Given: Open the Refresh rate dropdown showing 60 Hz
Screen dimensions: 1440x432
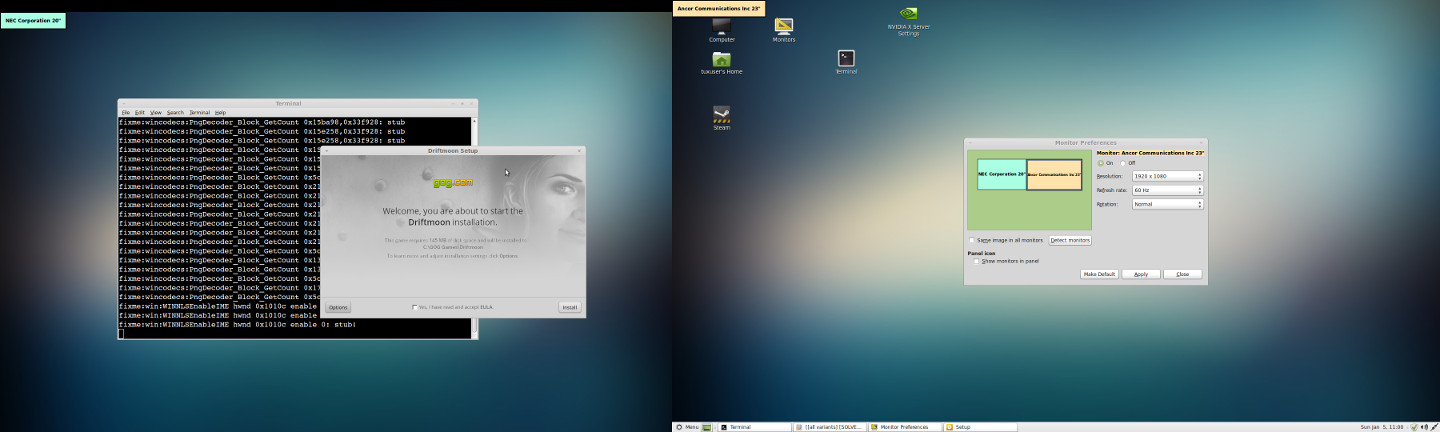Looking at the screenshot, I should (x=1167, y=190).
